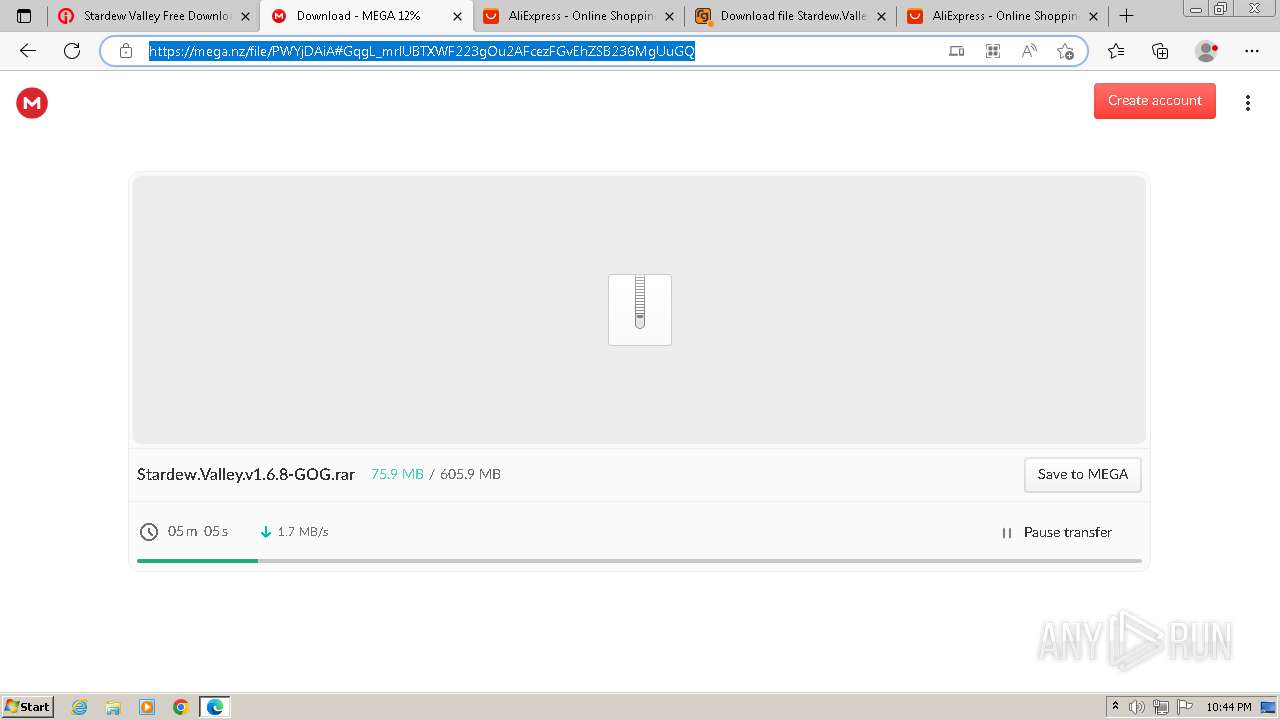
Task: Click the network tray icon
Action: [x=1161, y=707]
